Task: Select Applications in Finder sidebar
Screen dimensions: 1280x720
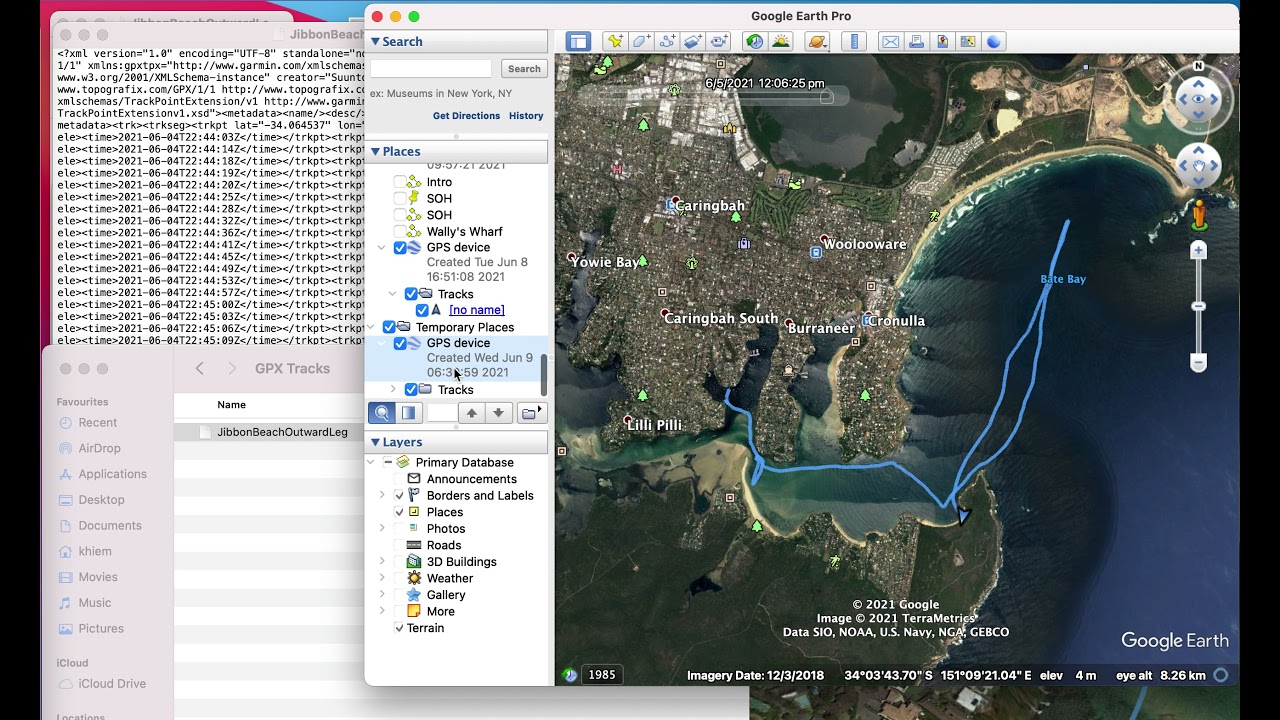Action: [112, 474]
